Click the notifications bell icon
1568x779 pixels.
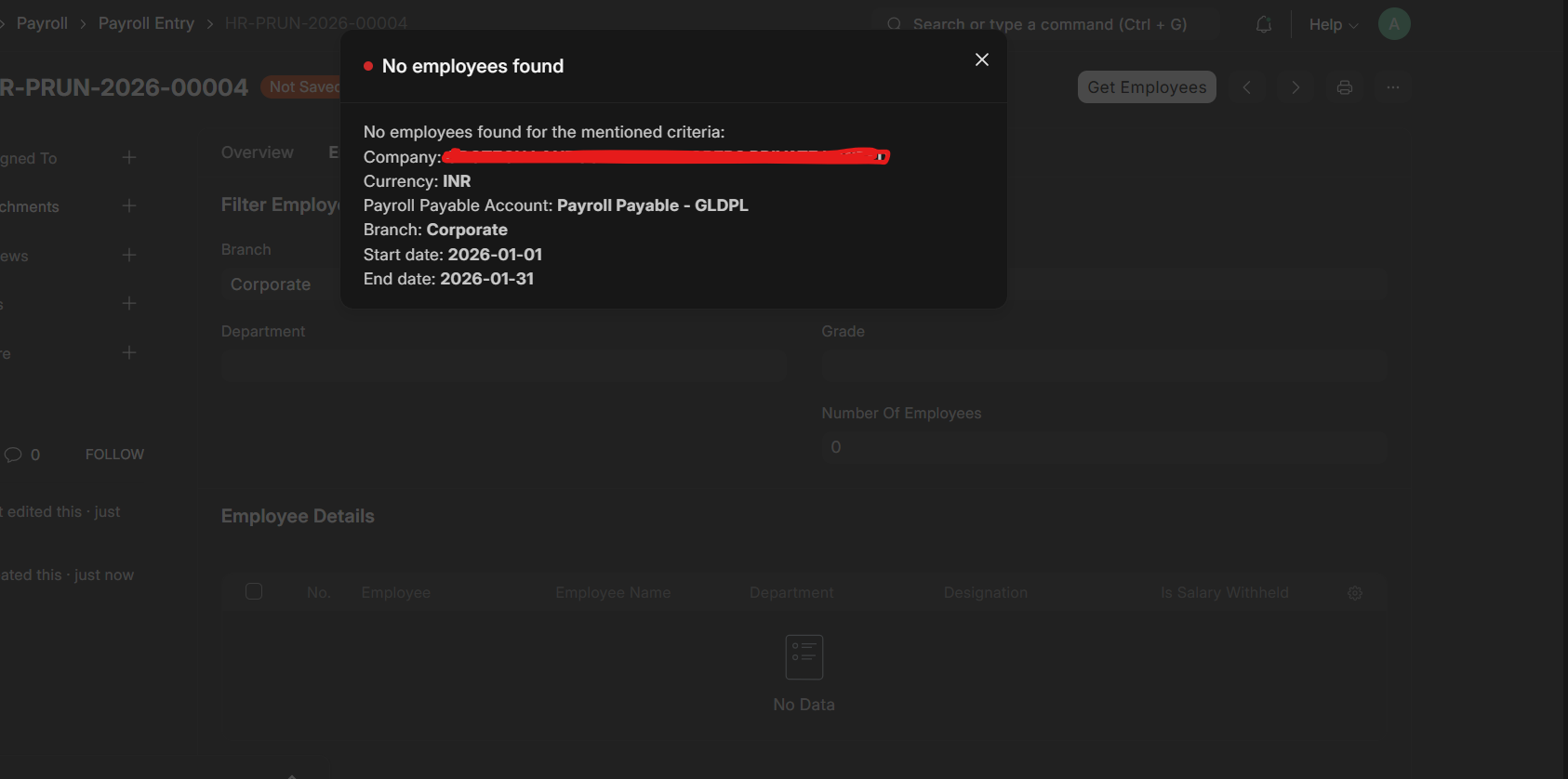click(x=1263, y=25)
